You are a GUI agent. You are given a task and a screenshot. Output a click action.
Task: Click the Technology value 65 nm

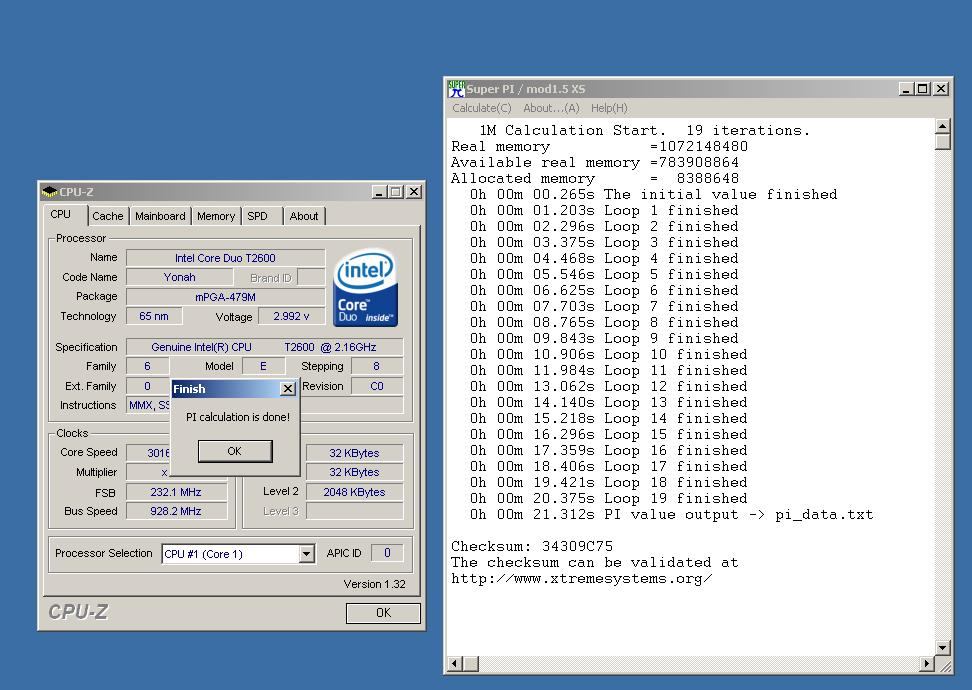[154, 316]
